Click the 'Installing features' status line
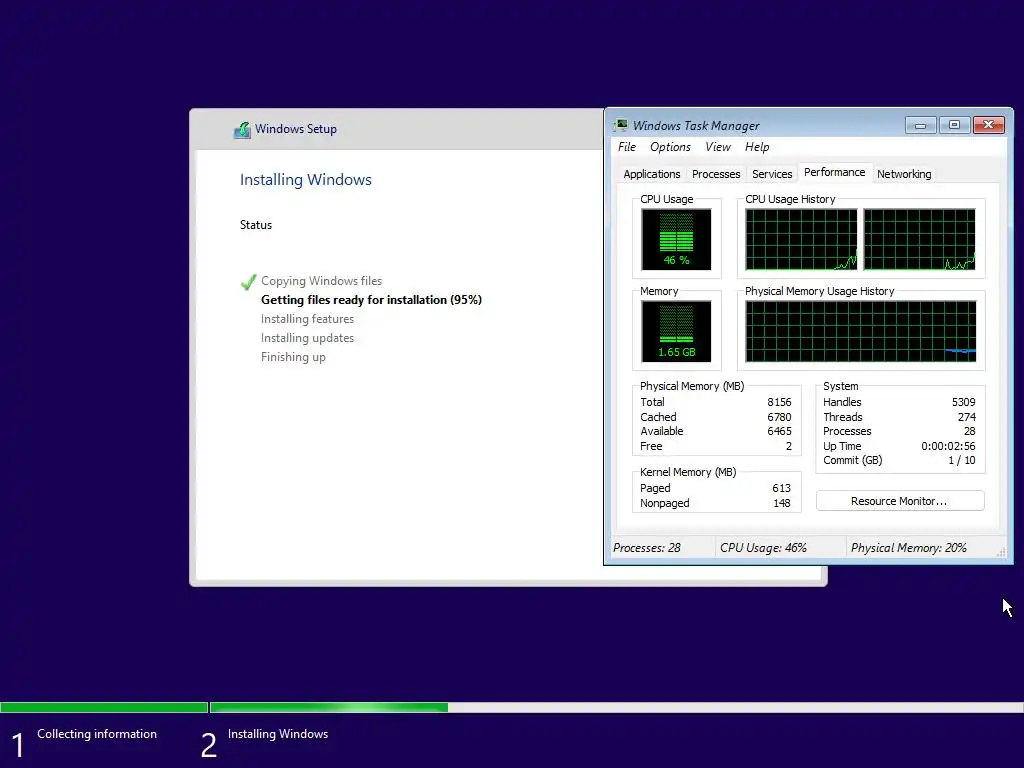Image resolution: width=1024 pixels, height=768 pixels. [307, 319]
